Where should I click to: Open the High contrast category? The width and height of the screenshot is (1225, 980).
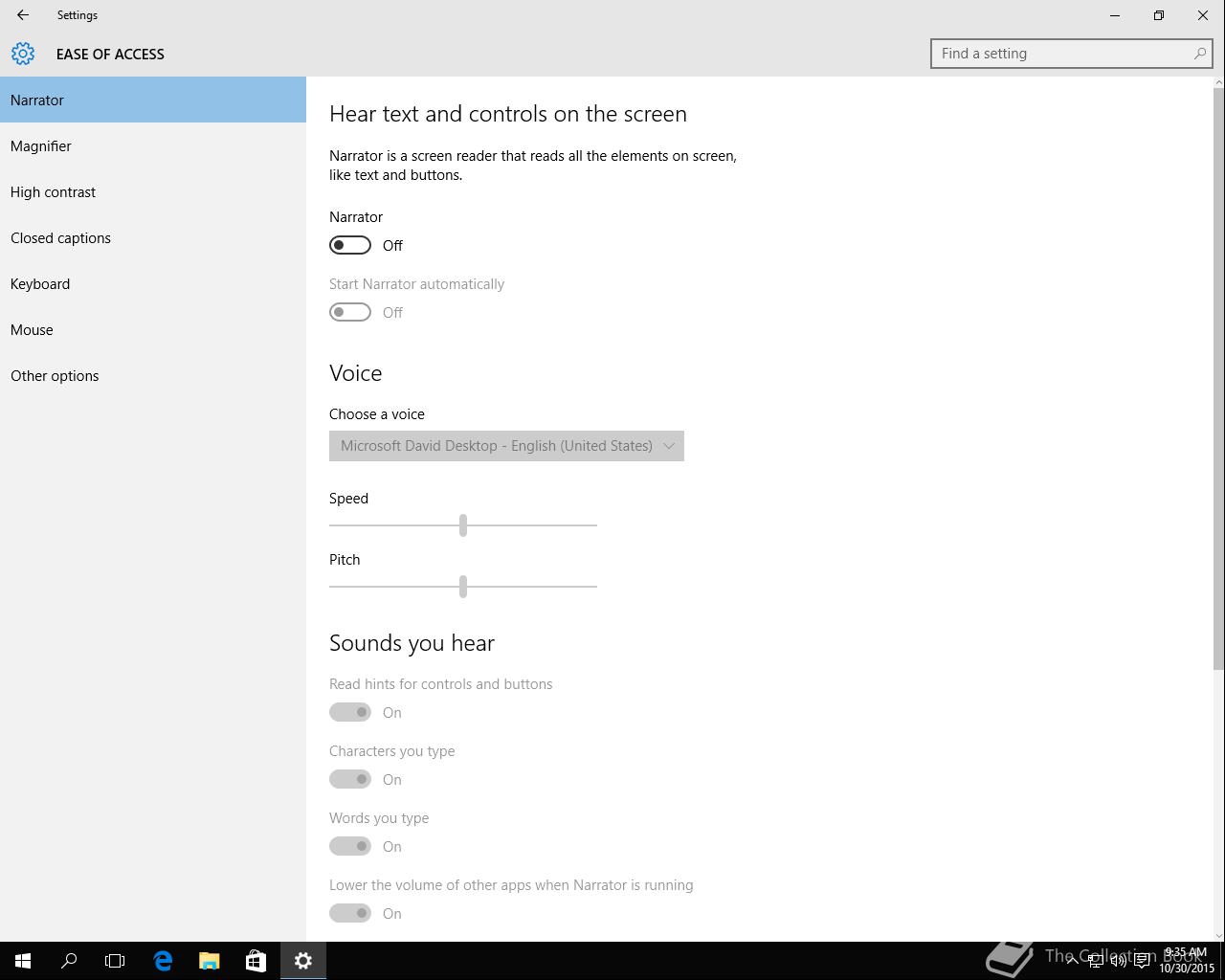click(153, 191)
